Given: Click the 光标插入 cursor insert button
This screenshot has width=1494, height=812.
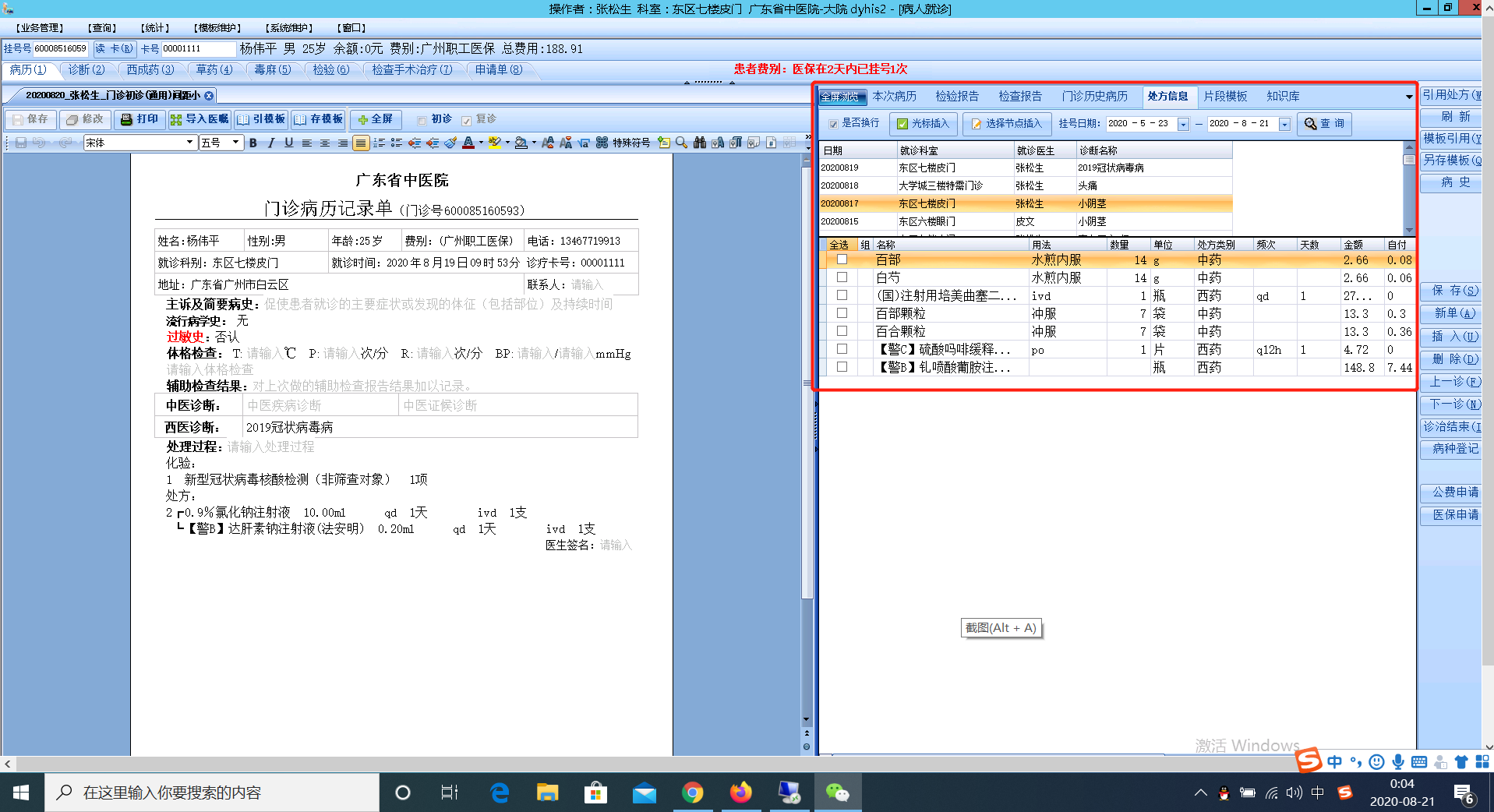Looking at the screenshot, I should [x=923, y=124].
